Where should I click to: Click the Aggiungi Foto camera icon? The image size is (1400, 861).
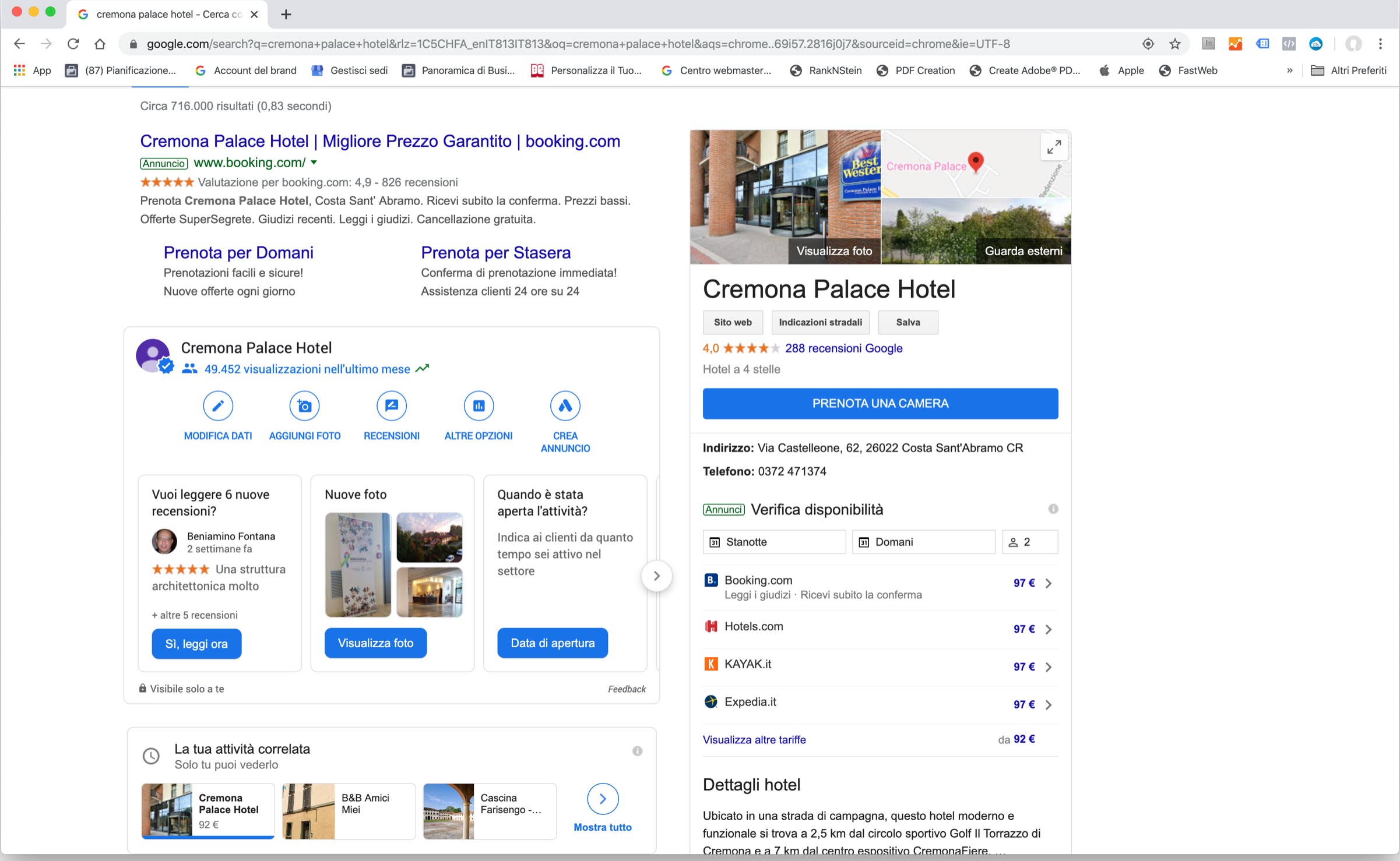coord(304,406)
